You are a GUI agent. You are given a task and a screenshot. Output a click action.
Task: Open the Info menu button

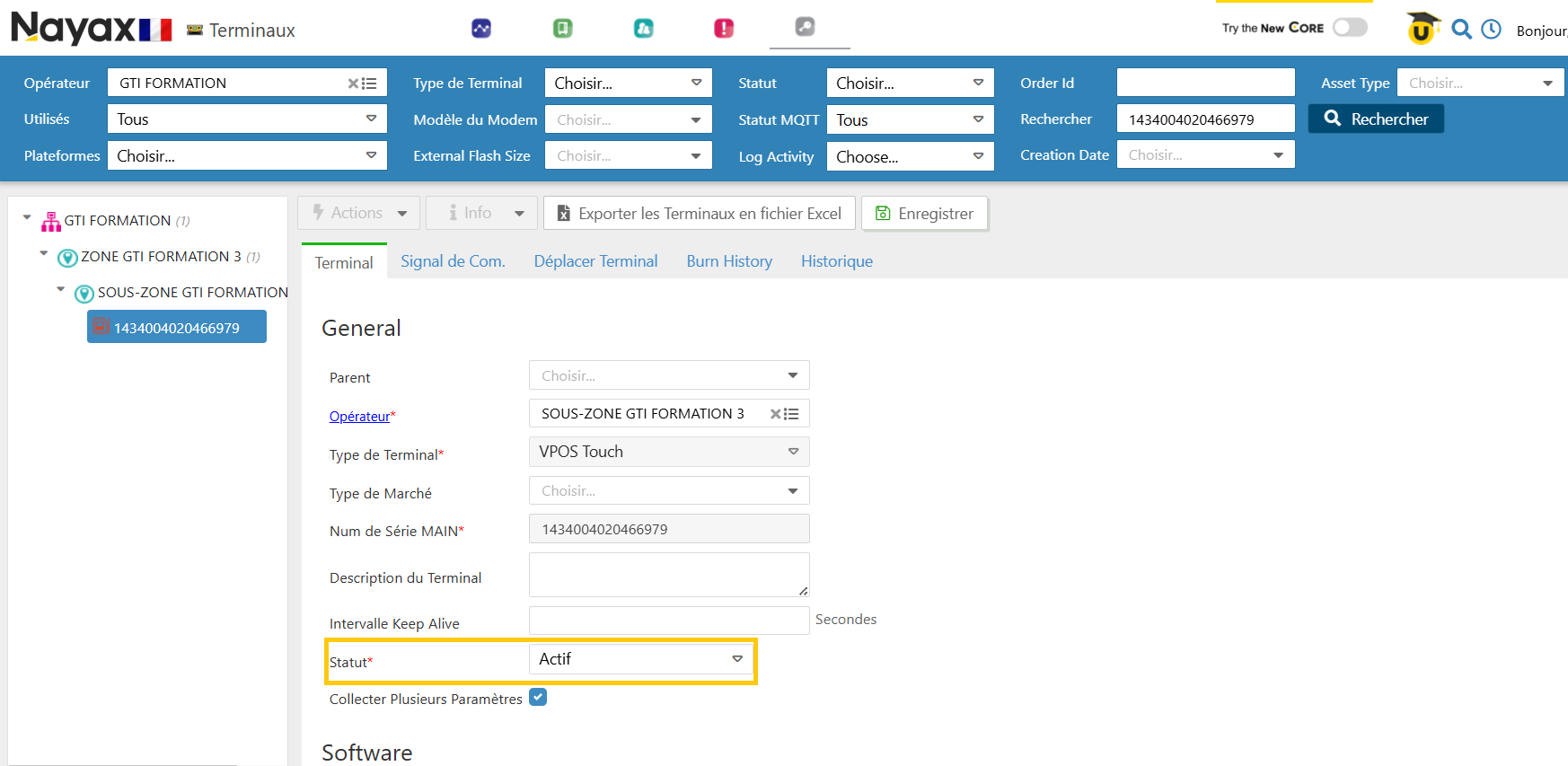pos(481,213)
